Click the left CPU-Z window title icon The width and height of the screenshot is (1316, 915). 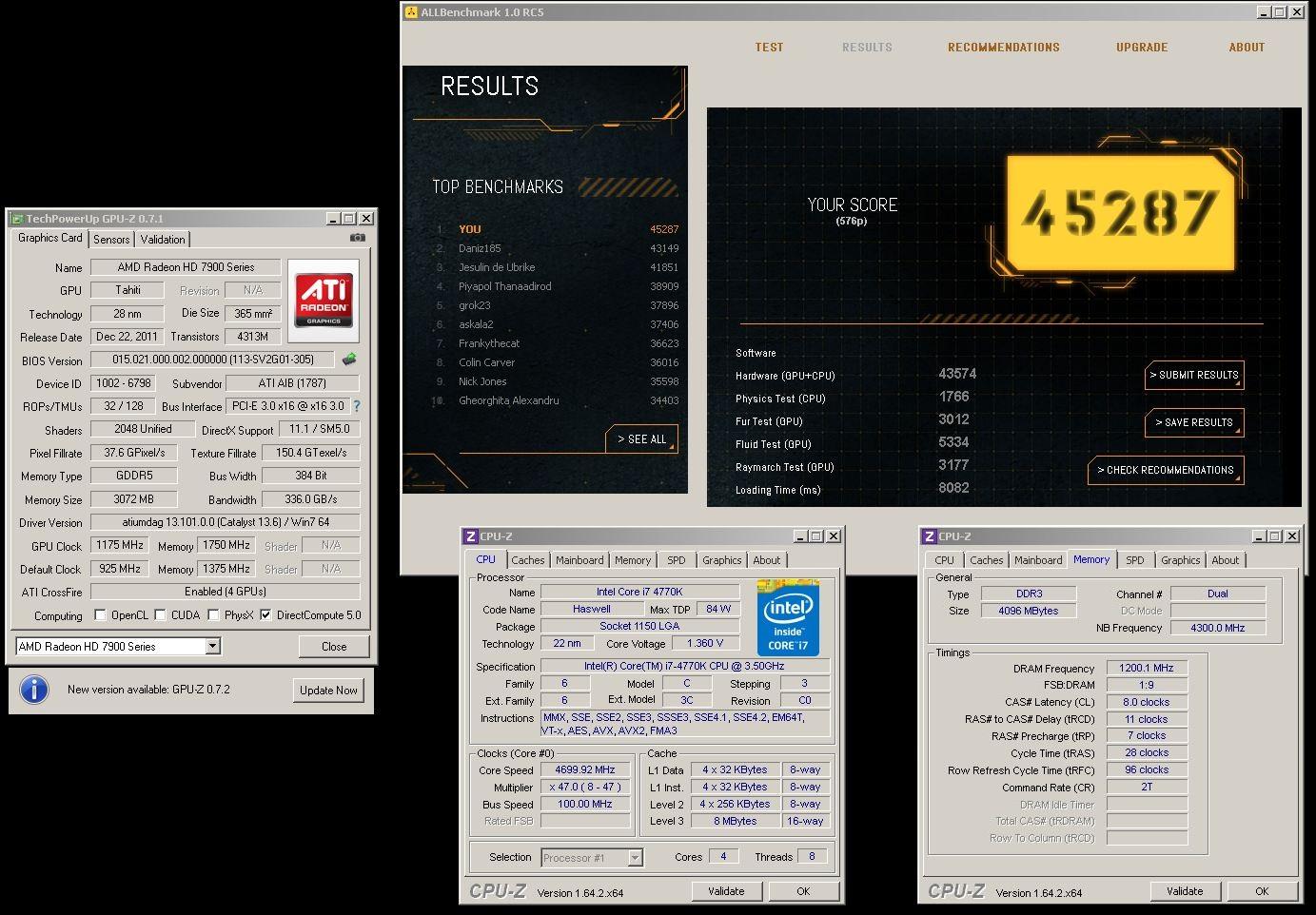click(x=470, y=536)
